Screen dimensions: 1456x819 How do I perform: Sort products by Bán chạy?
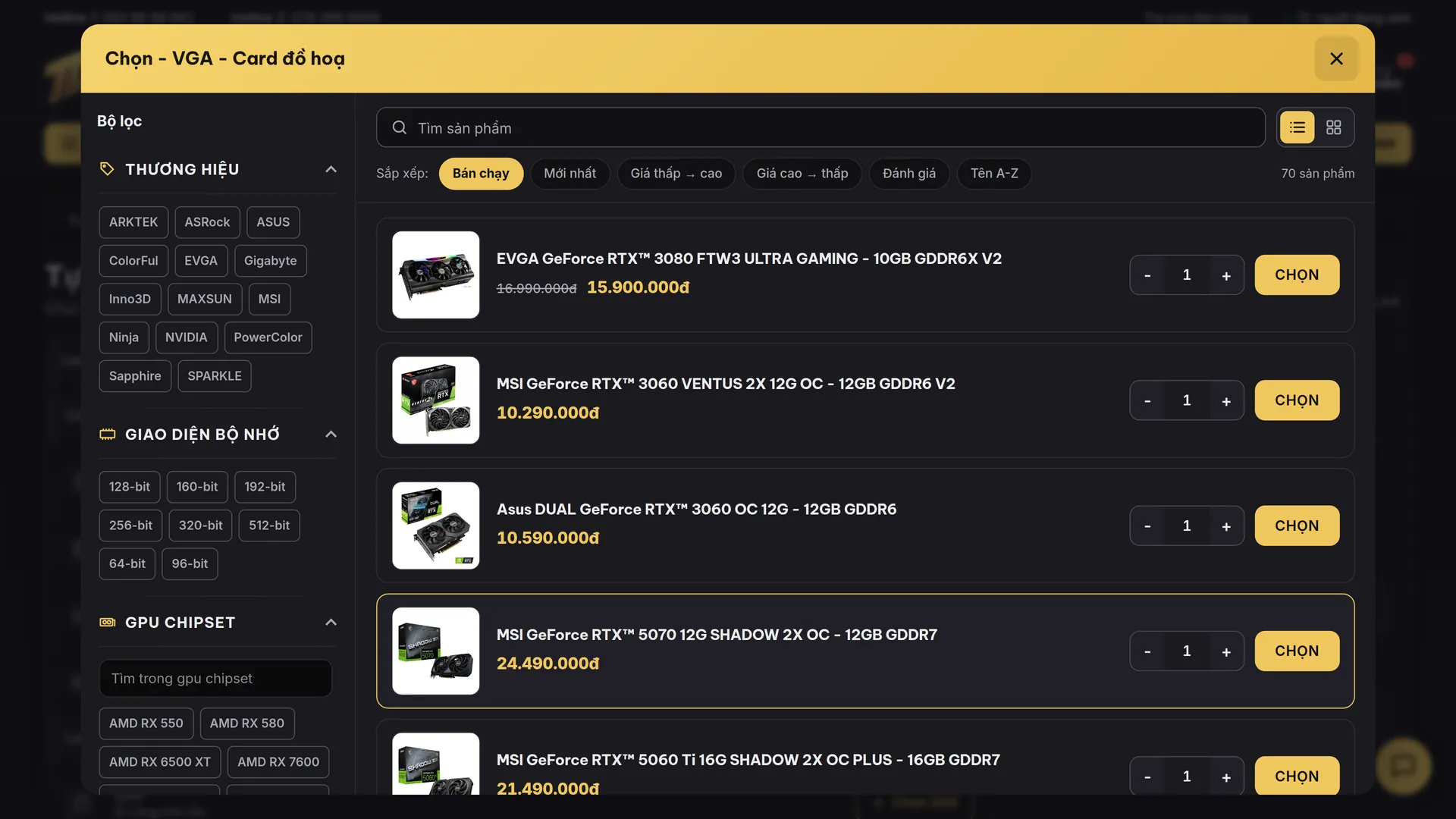pos(481,174)
